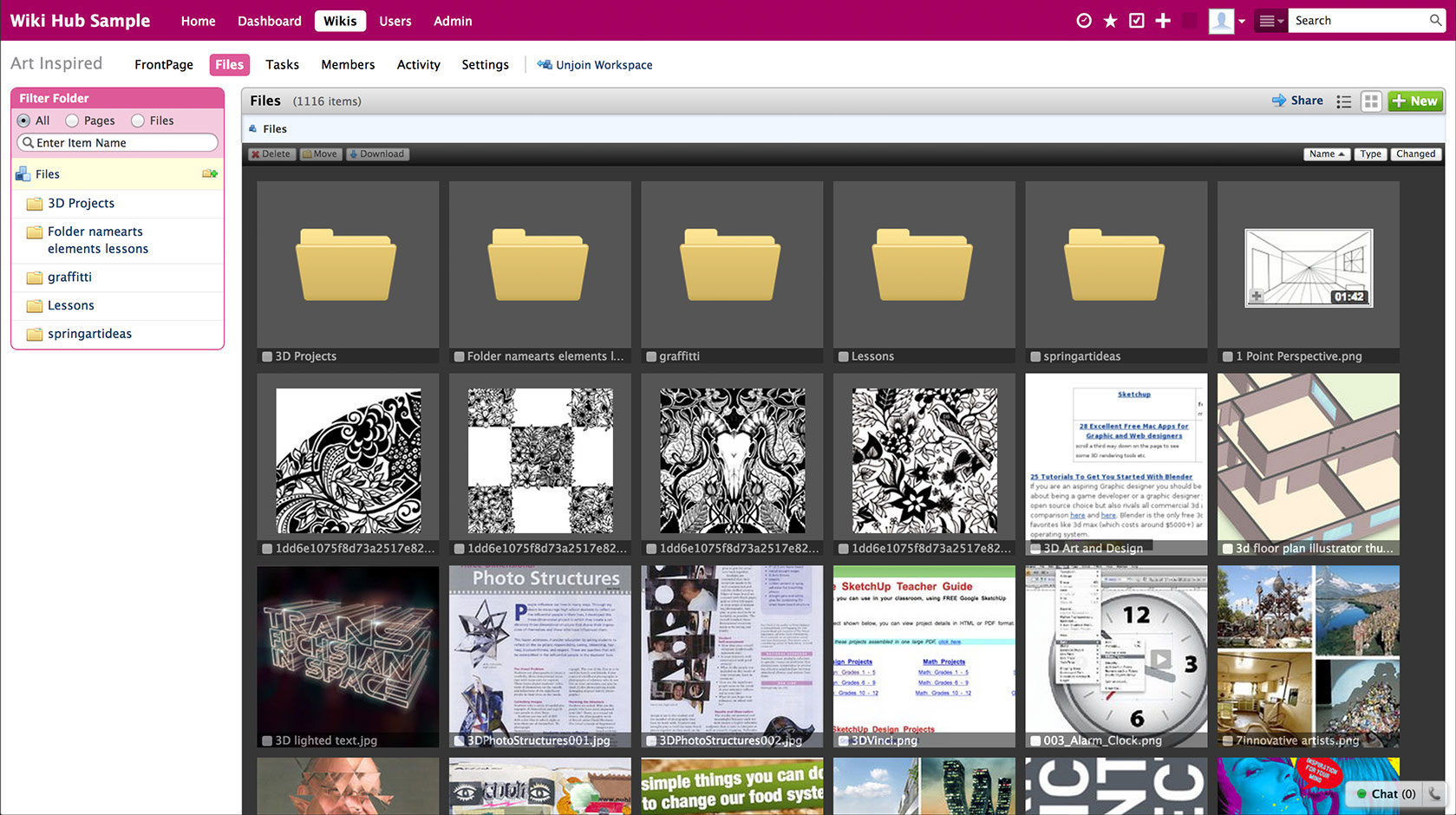Click the green New button
The height and width of the screenshot is (815, 1456).
point(1414,101)
